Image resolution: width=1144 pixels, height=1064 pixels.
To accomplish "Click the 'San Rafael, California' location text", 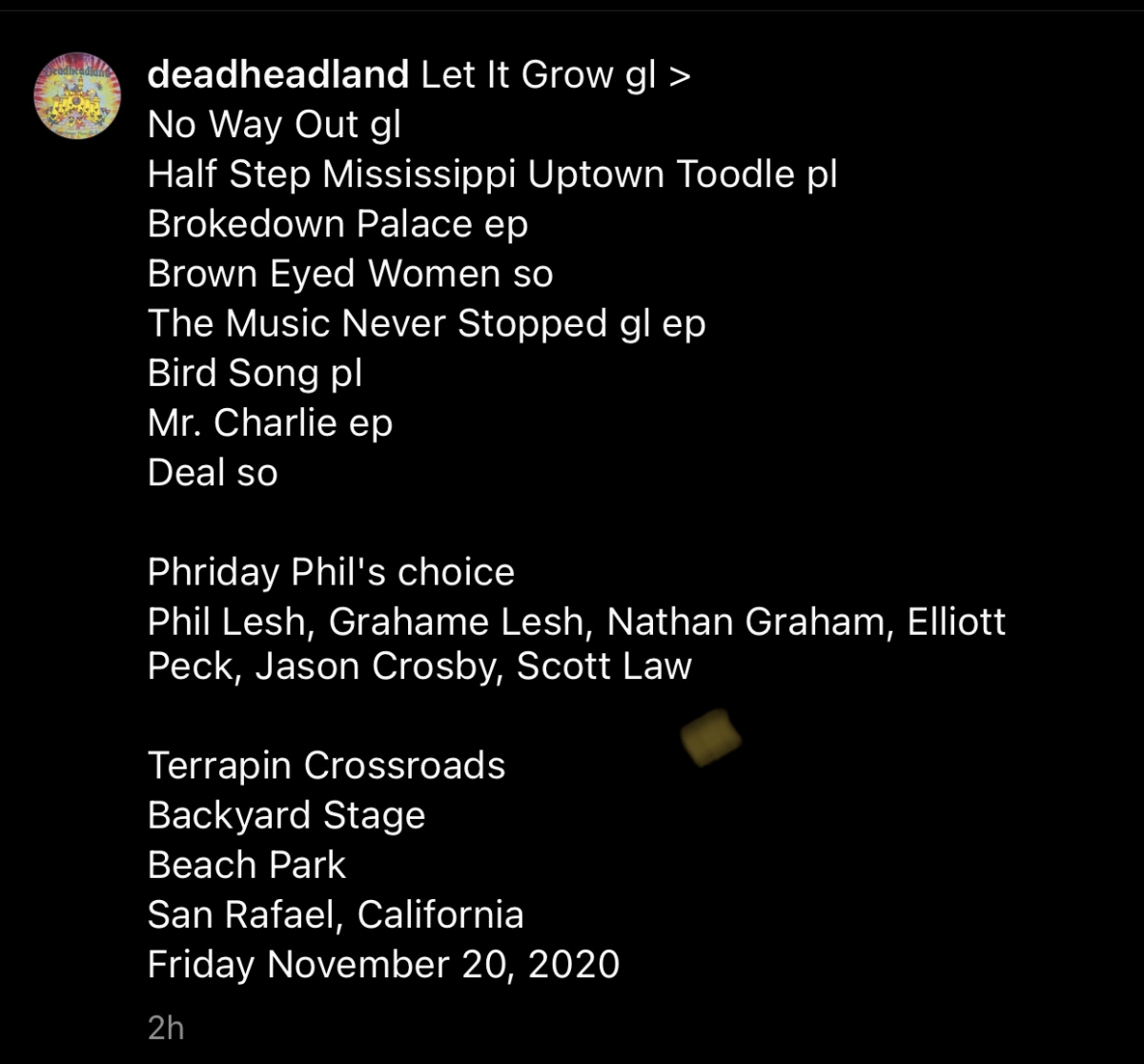I will 336,914.
